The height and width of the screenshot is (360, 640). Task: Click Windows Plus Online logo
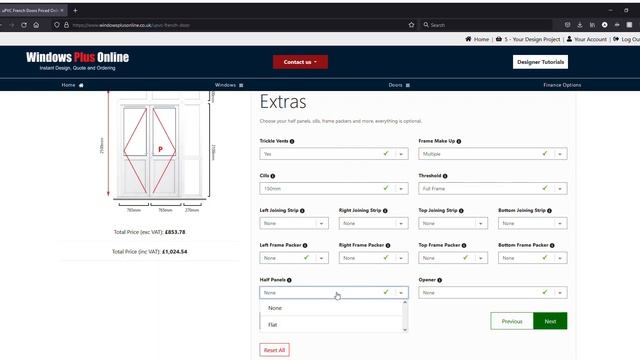[78, 61]
